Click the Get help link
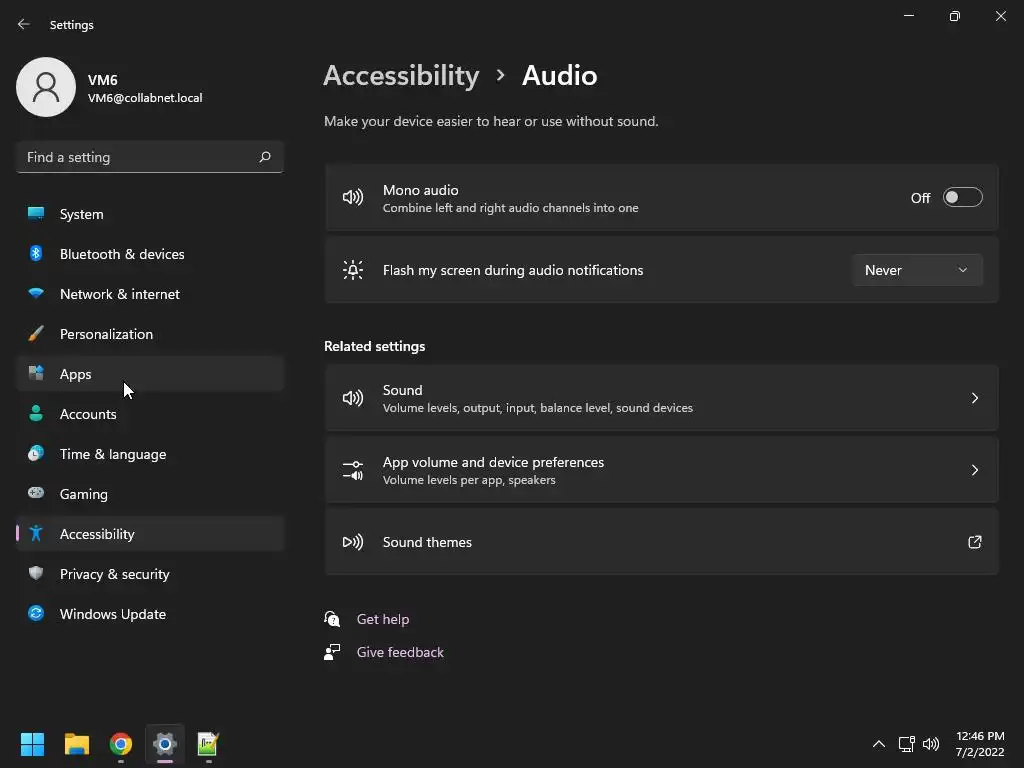Viewport: 1024px width, 768px height. pos(383,619)
